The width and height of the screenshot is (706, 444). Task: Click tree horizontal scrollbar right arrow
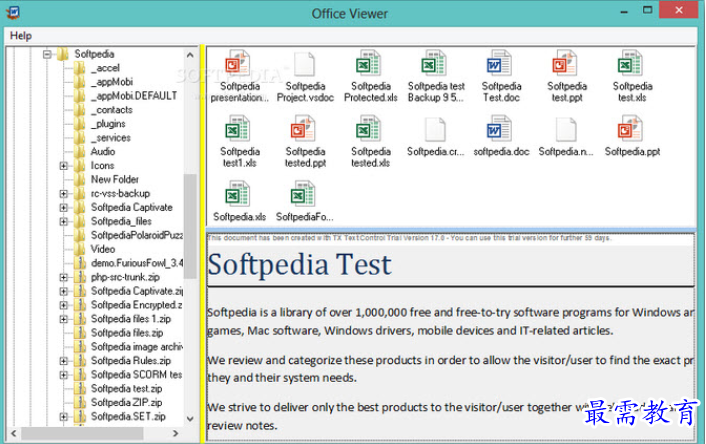176,433
